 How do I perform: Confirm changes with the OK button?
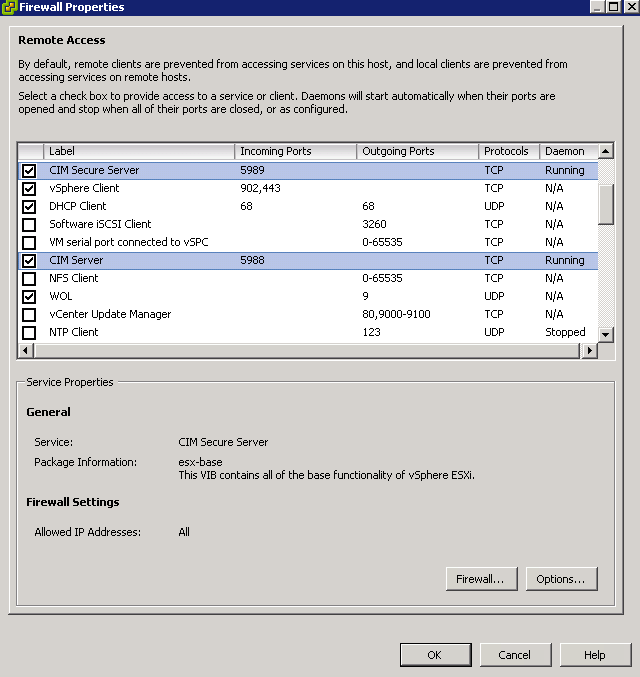(435, 655)
